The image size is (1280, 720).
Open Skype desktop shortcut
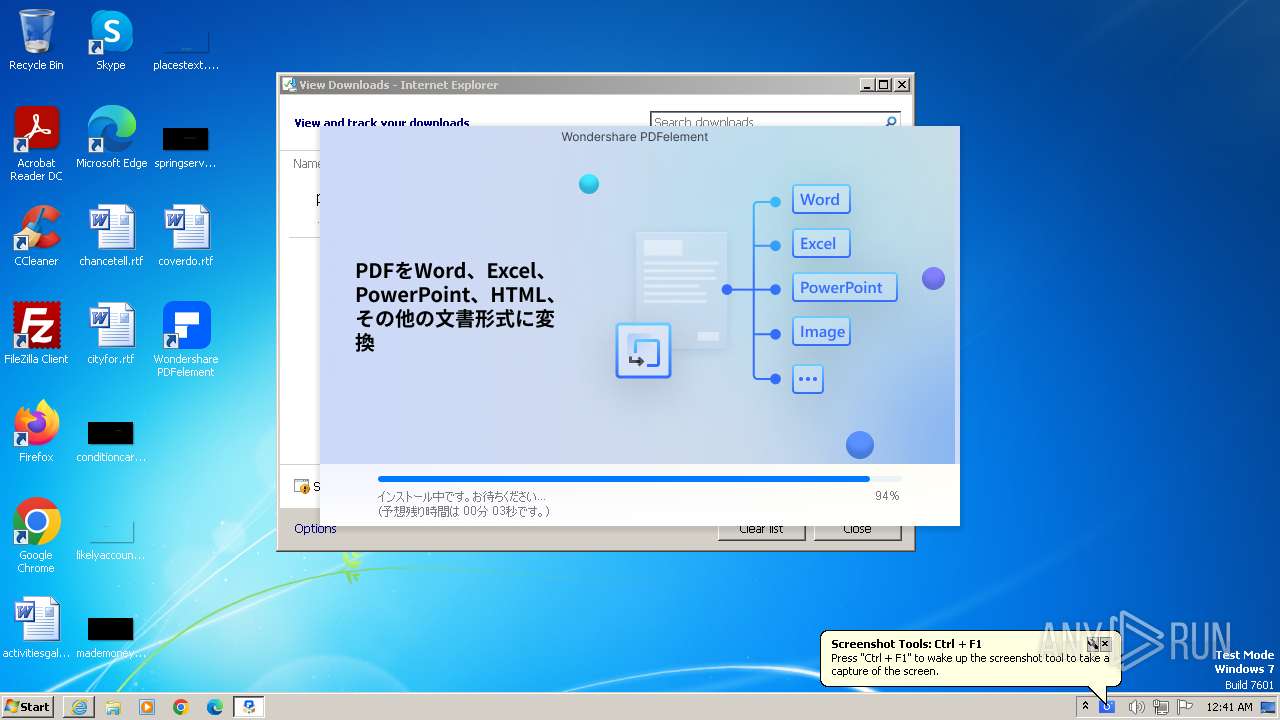pyautogui.click(x=111, y=40)
